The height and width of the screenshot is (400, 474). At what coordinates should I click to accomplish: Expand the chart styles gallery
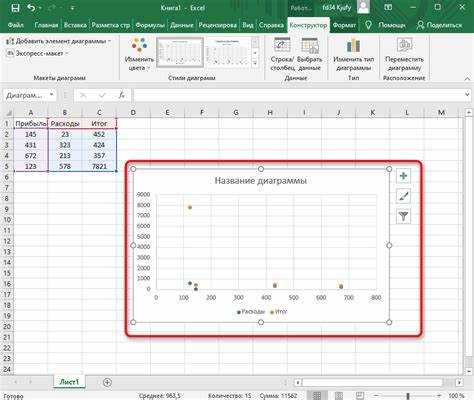[x=255, y=63]
